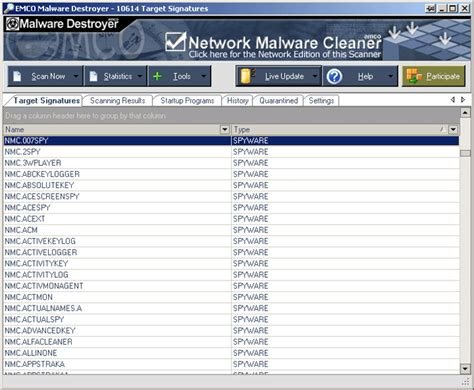Select the NMC.ACM row
Viewport: 474px width, 390px height.
(x=231, y=230)
